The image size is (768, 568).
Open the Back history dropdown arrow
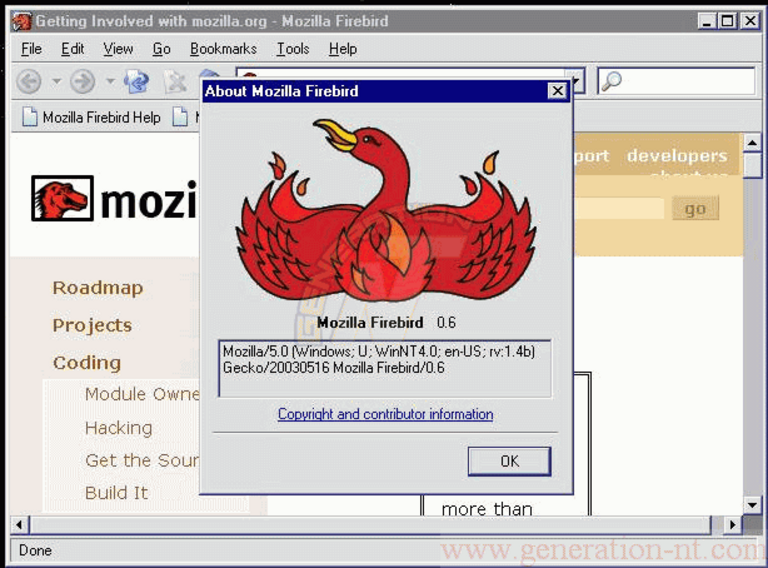coord(57,81)
